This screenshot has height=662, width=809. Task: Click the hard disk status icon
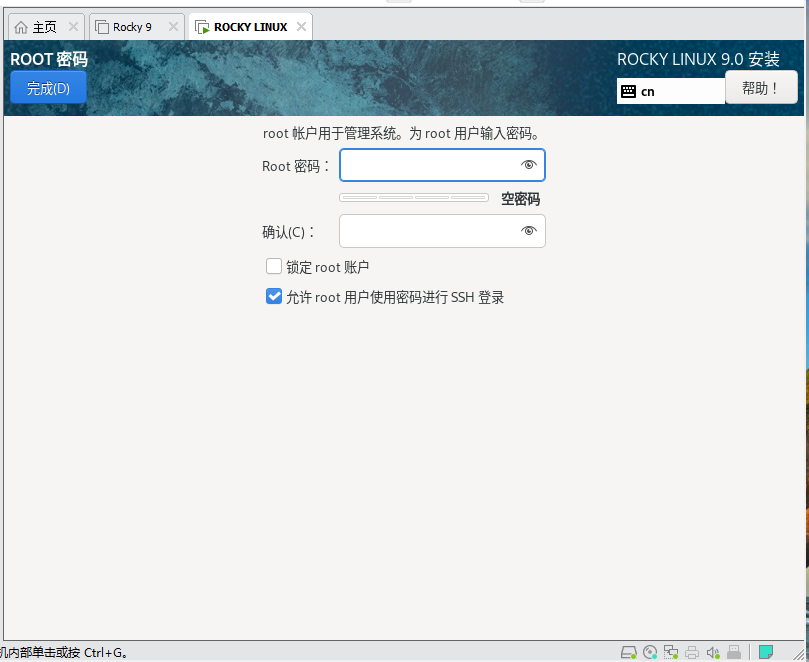pos(628,652)
